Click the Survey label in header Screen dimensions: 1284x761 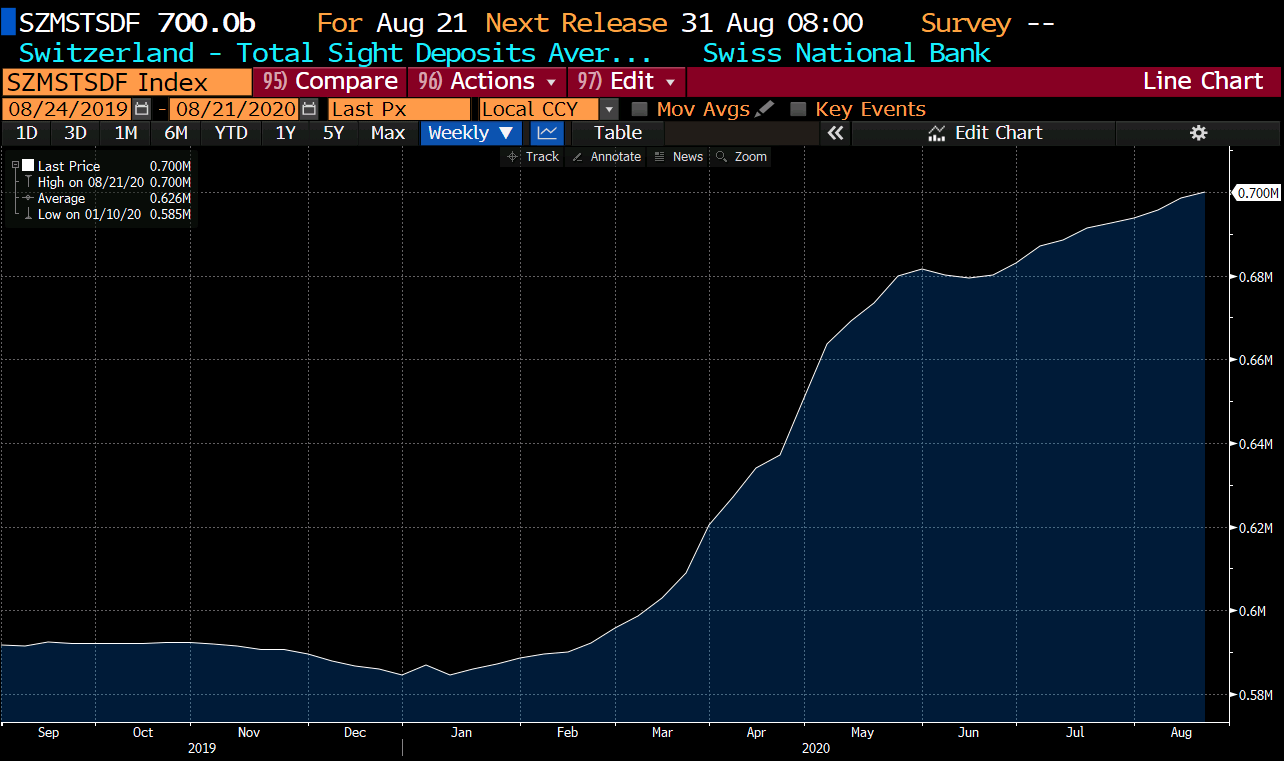tap(966, 23)
